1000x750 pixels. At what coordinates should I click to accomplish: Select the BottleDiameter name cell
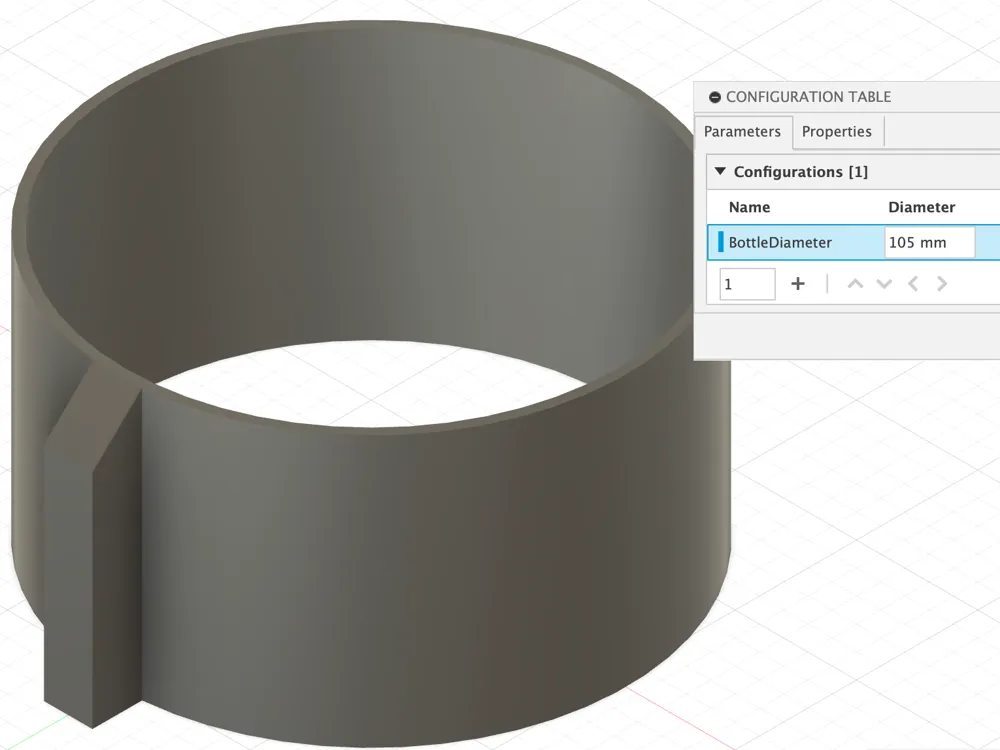click(780, 242)
